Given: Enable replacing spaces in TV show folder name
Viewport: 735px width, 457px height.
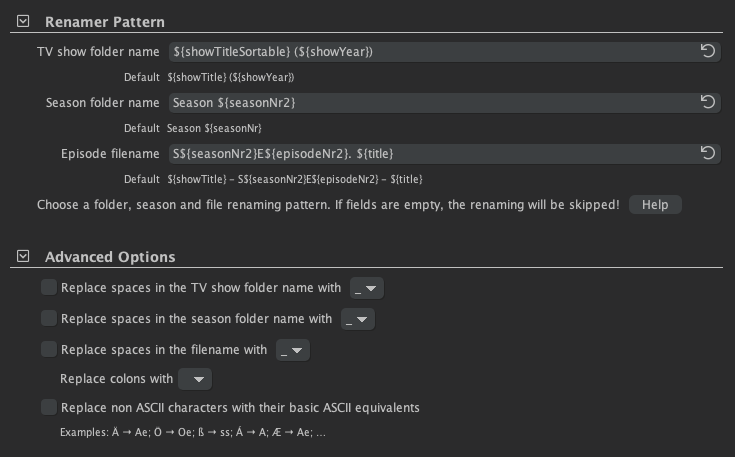Looking at the screenshot, I should point(49,288).
